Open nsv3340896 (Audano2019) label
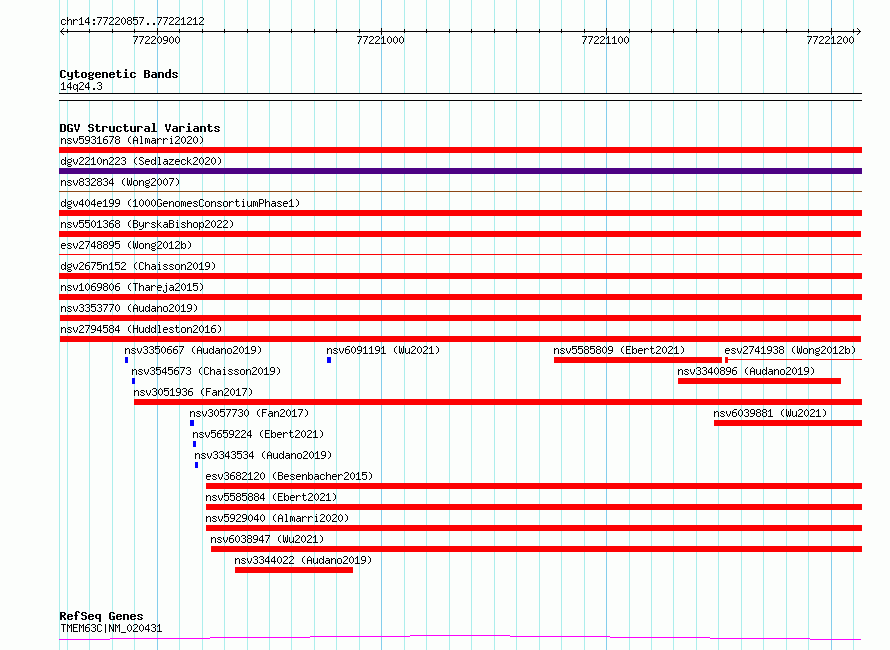 pyautogui.click(x=746, y=371)
